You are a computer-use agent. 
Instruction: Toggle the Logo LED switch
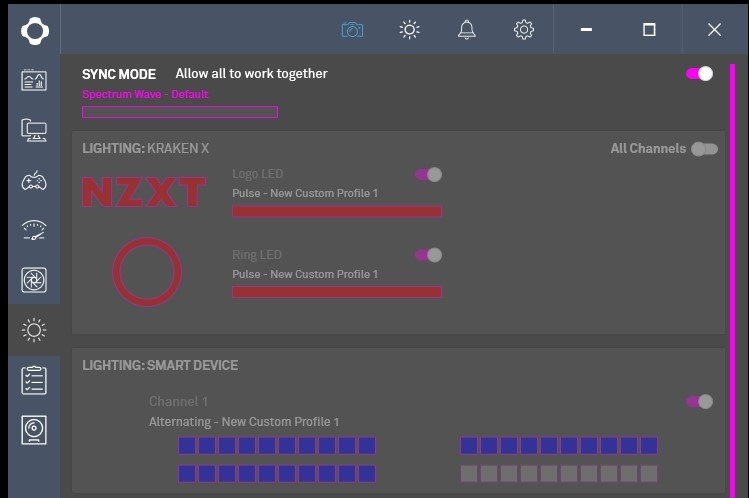428,175
